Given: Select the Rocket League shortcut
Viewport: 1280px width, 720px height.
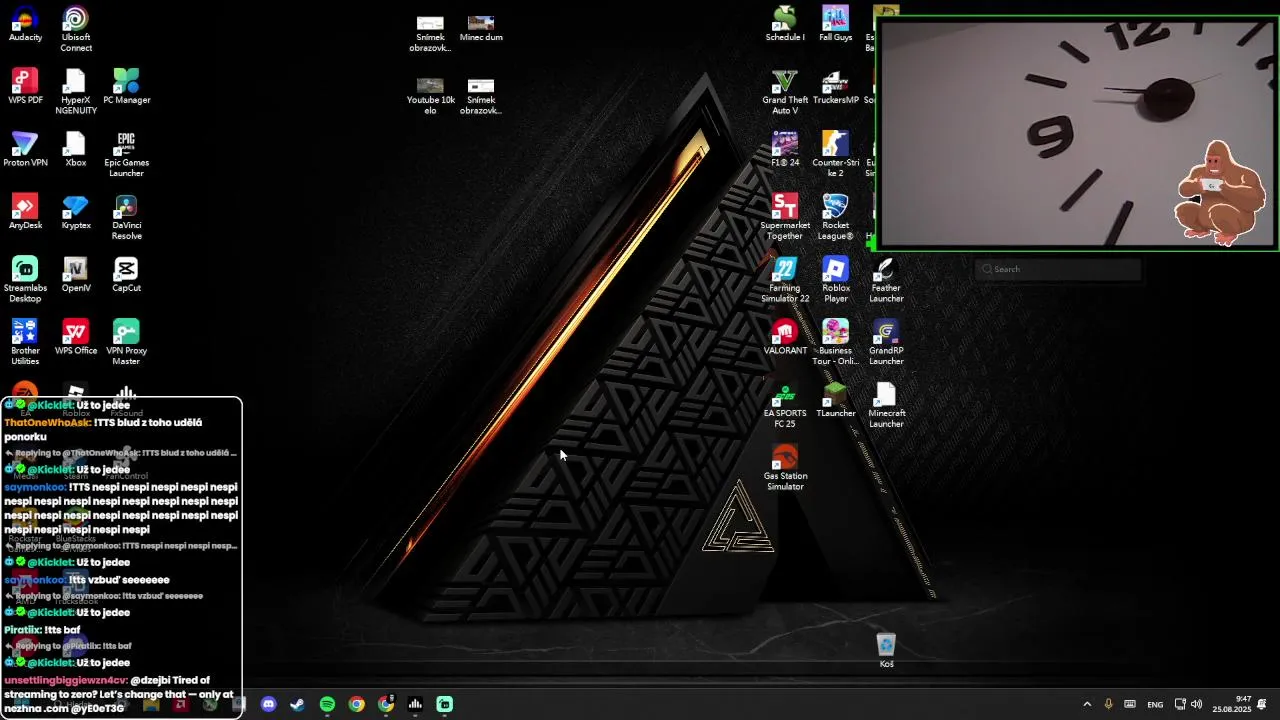Looking at the screenshot, I should point(835,218).
